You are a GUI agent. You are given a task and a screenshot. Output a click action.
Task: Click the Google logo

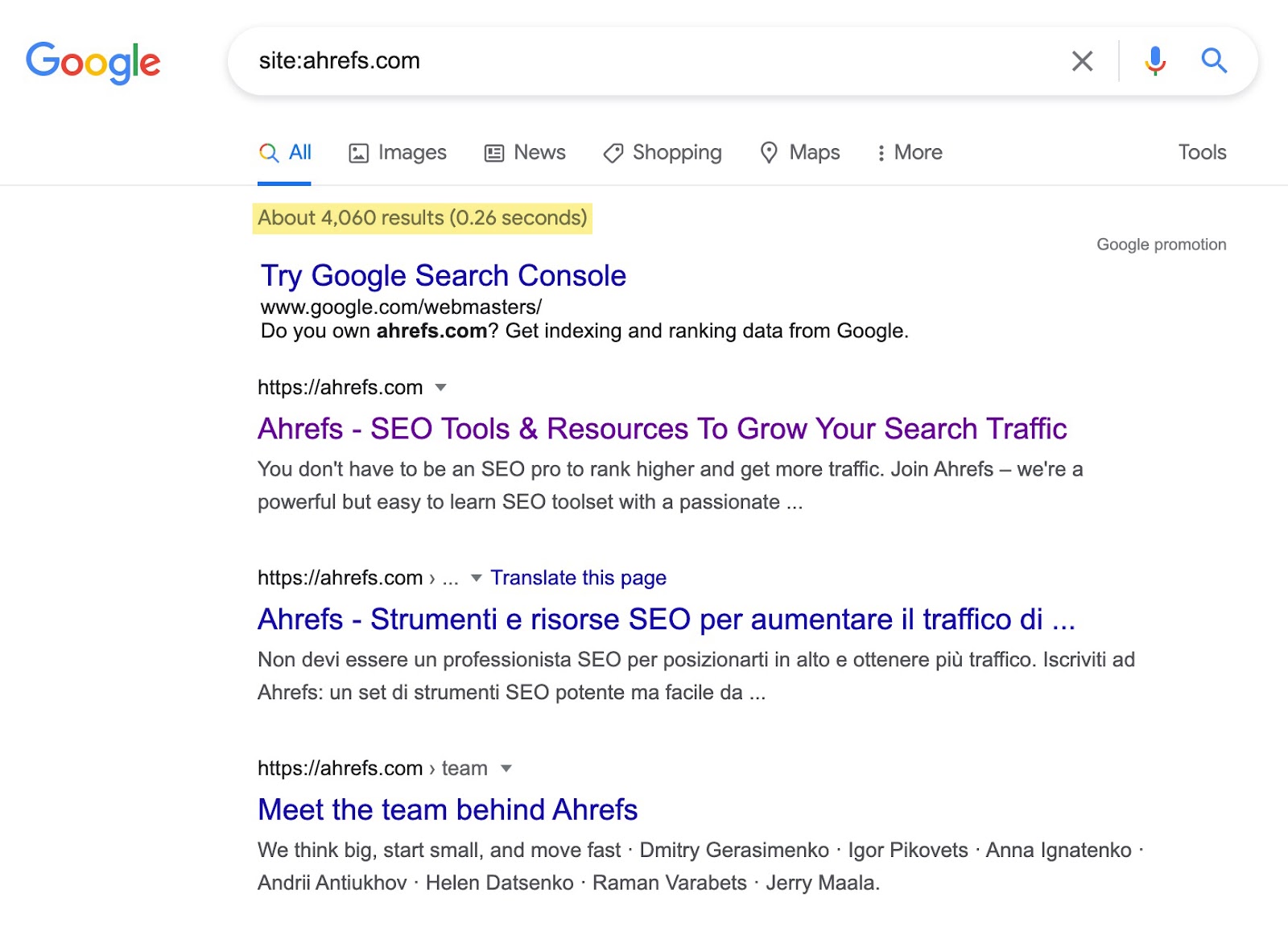[93, 62]
